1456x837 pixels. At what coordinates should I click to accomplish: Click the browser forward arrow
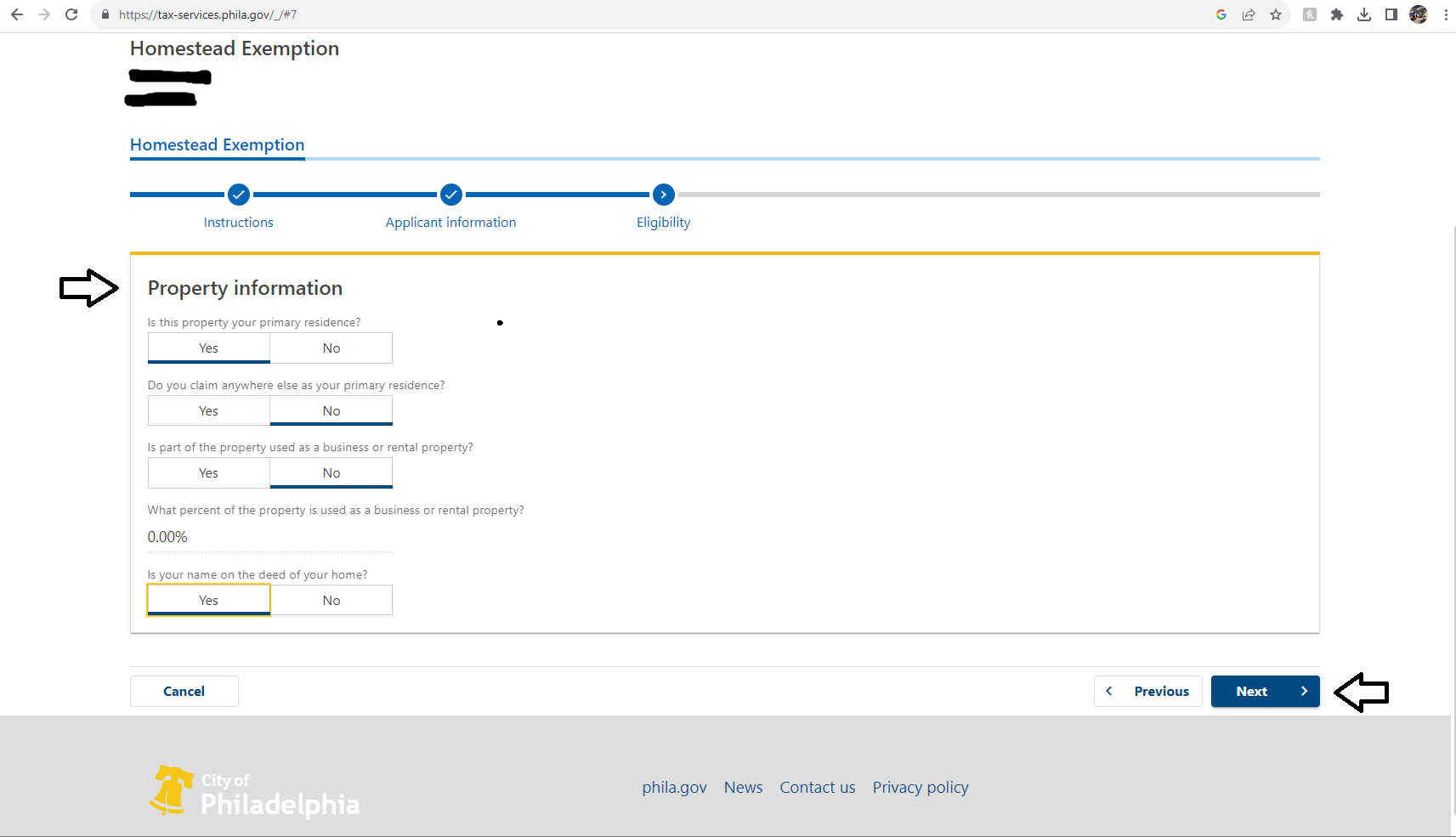tap(44, 14)
